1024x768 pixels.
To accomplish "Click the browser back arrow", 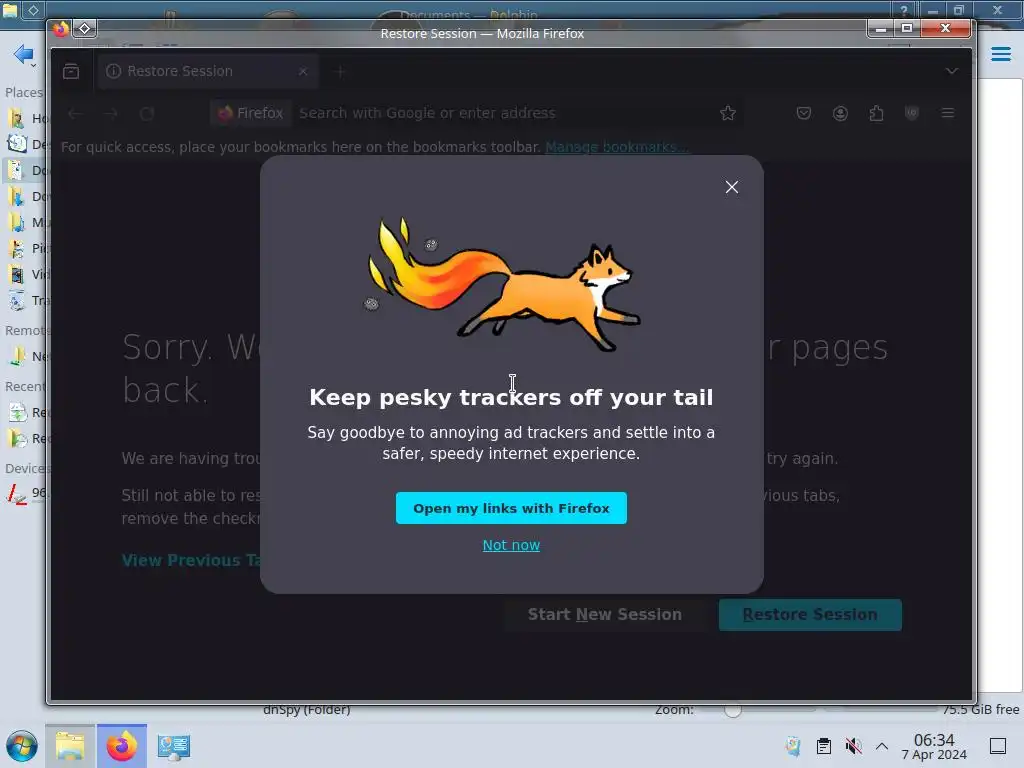I will point(75,114).
